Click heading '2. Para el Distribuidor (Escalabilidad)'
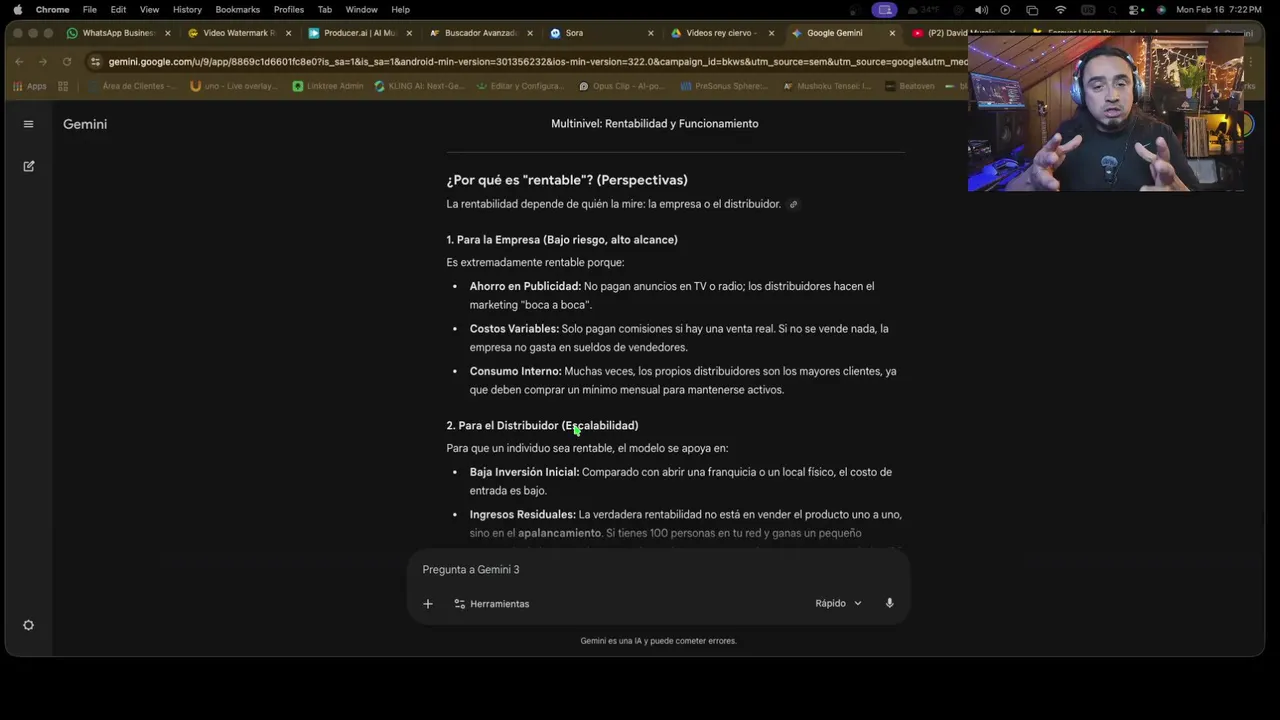Viewport: 1280px width, 720px height. click(x=542, y=426)
